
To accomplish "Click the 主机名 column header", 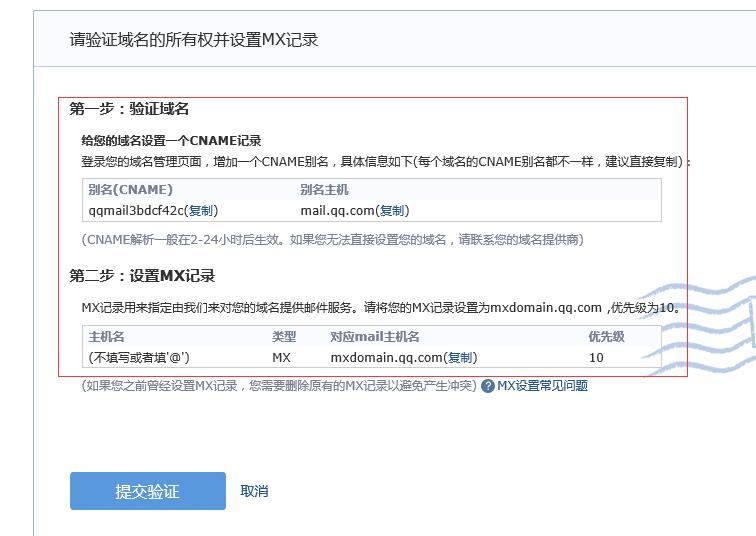I will click(x=106, y=336).
